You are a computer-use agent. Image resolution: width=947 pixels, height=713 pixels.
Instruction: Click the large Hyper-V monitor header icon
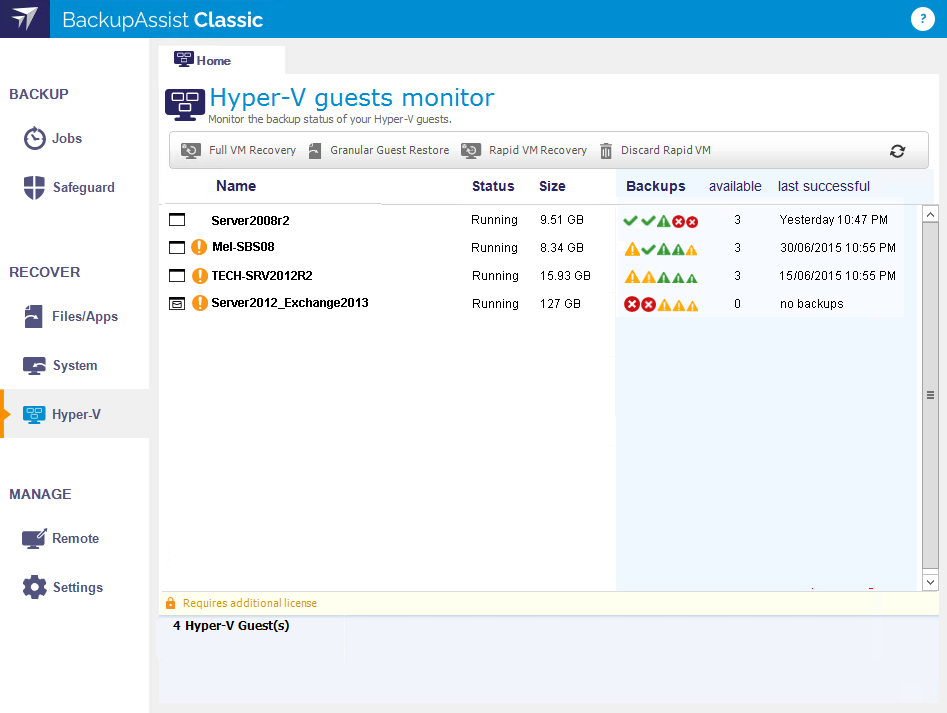pos(185,104)
